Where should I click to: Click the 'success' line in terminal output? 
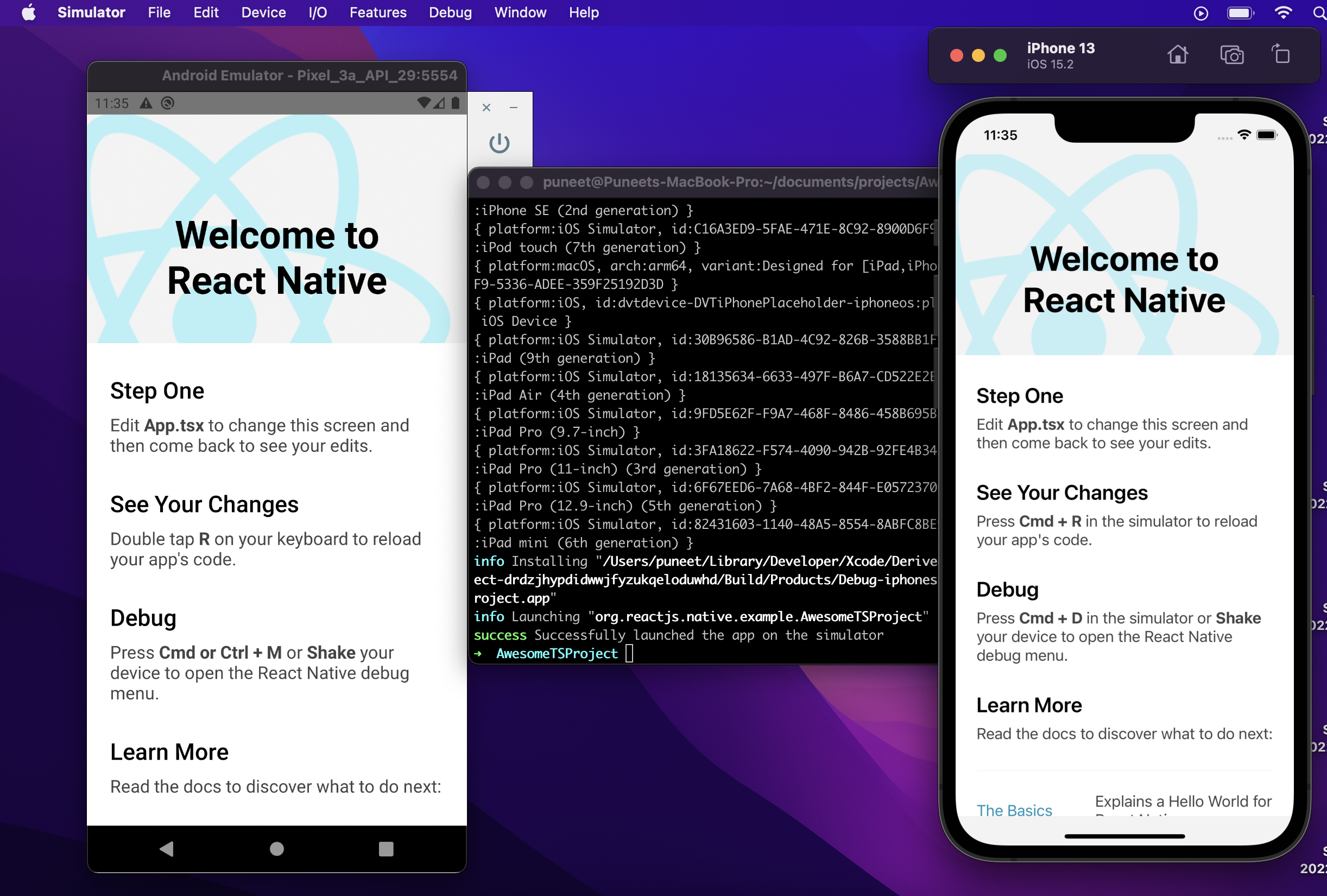[678, 635]
